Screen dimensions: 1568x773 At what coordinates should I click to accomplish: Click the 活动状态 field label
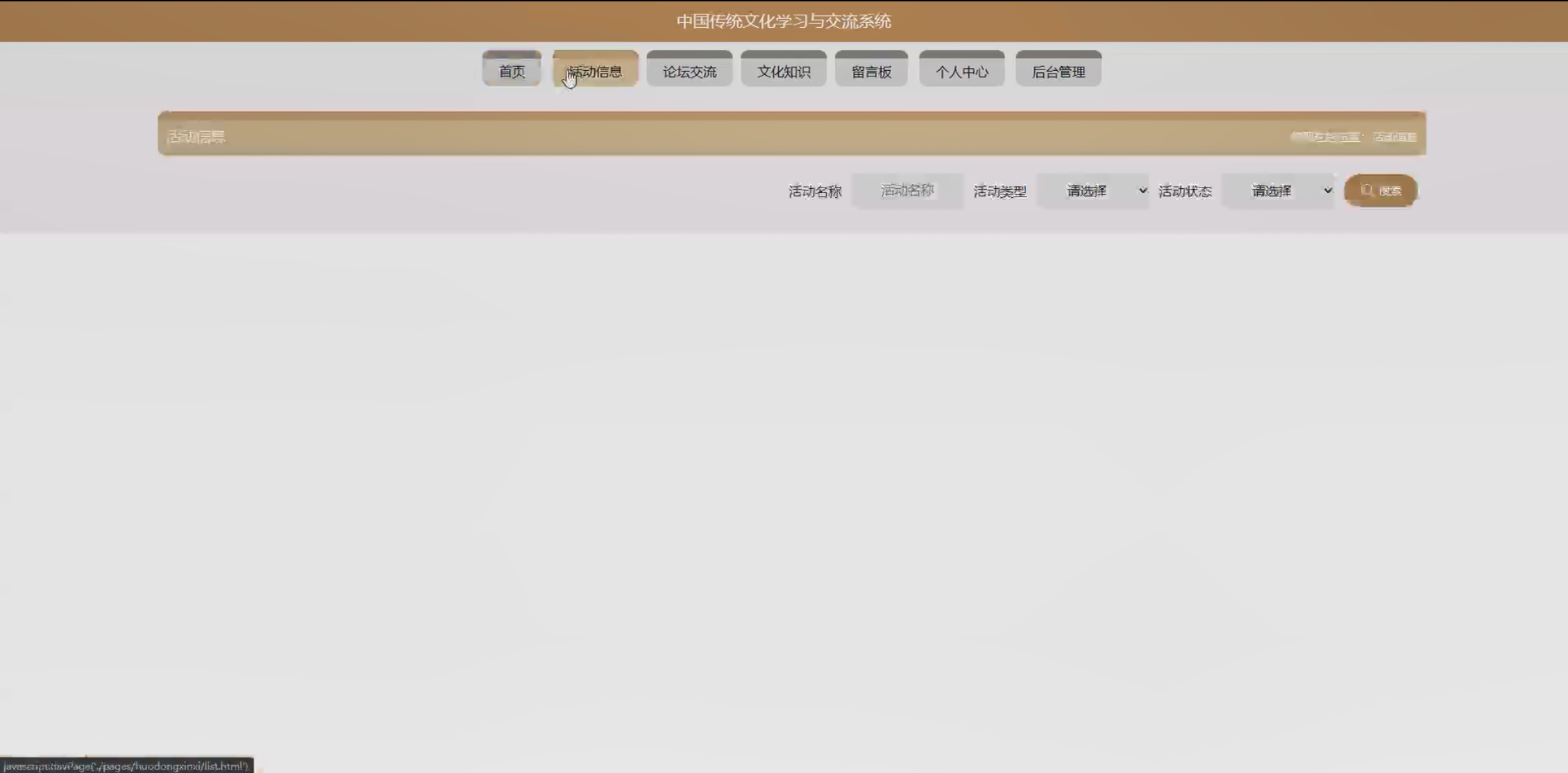(x=1185, y=192)
